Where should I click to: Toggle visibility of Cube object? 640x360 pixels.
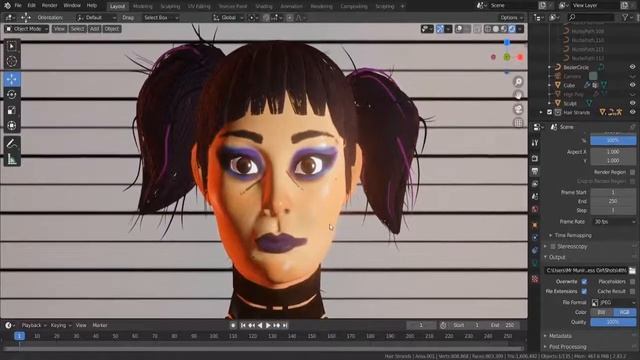632,85
